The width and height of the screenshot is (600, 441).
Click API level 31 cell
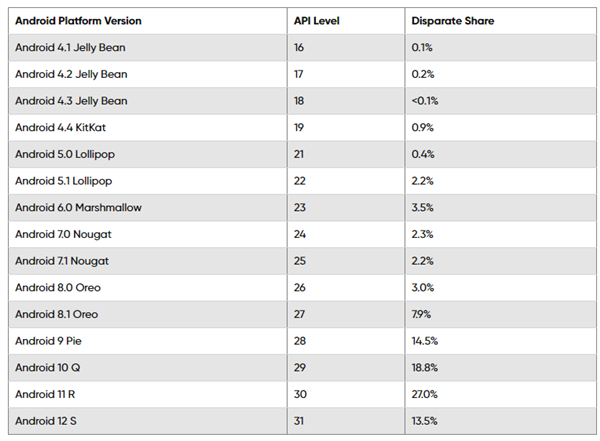click(346, 421)
